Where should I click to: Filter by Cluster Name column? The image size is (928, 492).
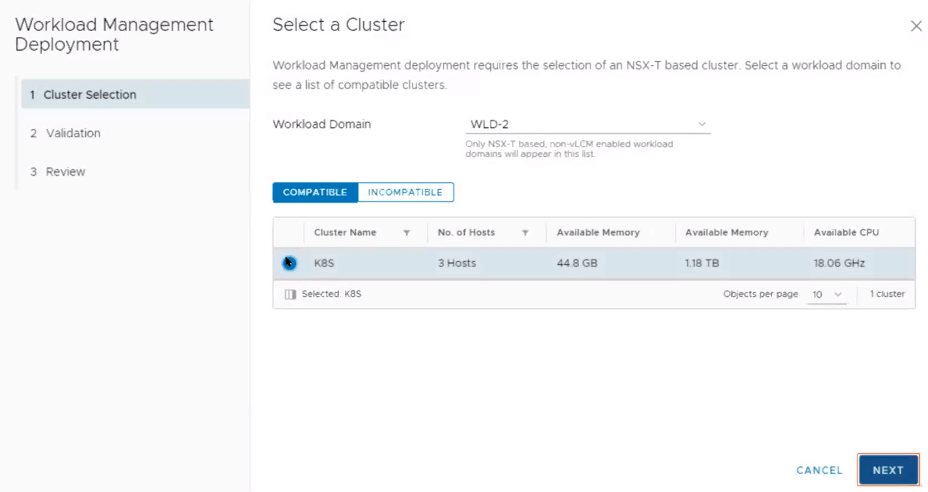(406, 233)
